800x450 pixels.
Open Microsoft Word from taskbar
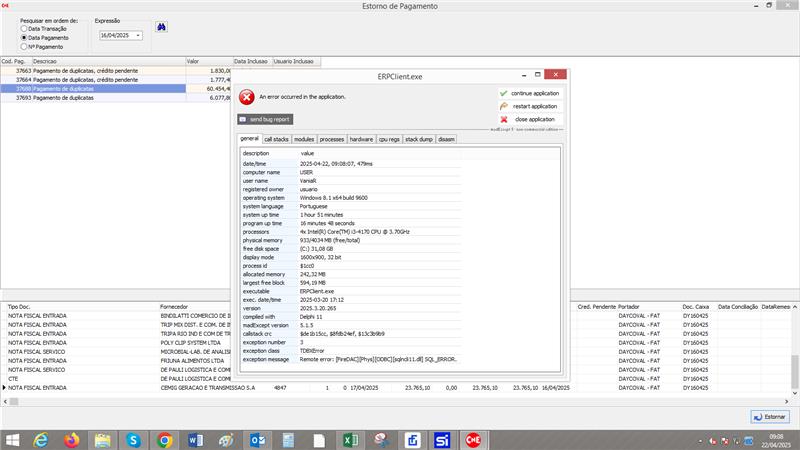(x=195, y=439)
